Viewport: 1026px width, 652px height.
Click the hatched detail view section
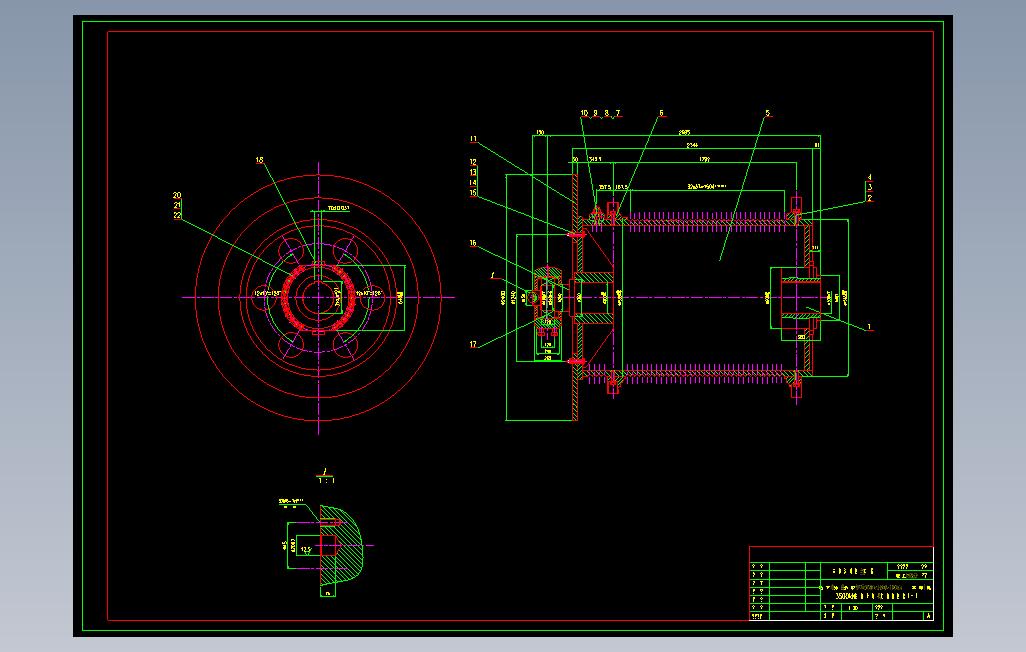pos(340,545)
